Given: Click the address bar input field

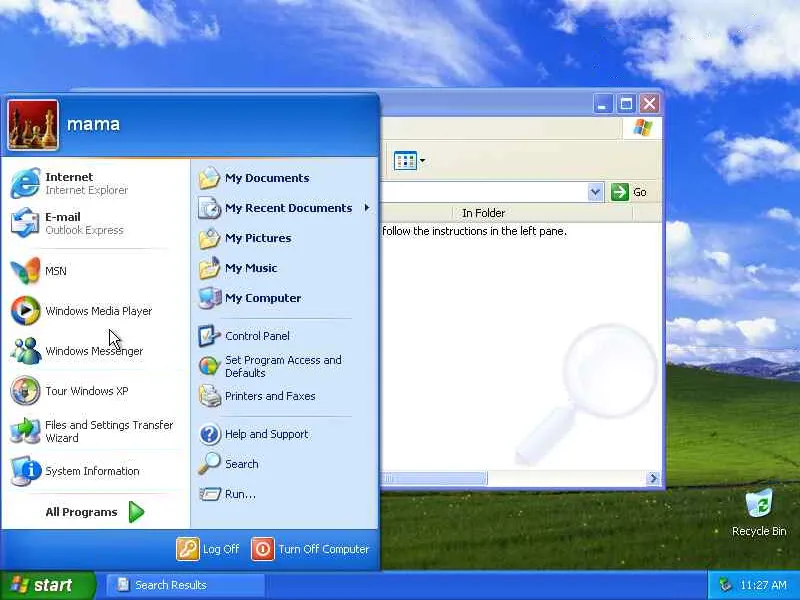Looking at the screenshot, I should [x=484, y=192].
